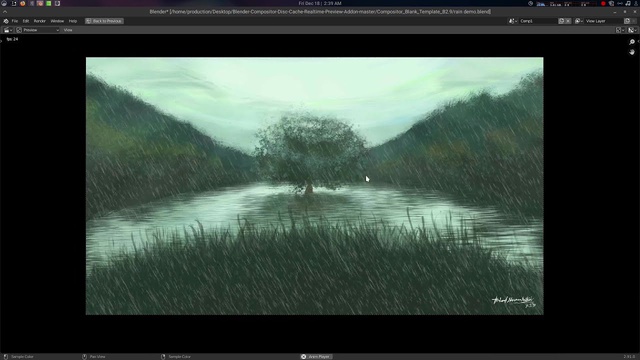Open the Window menu

57,21
